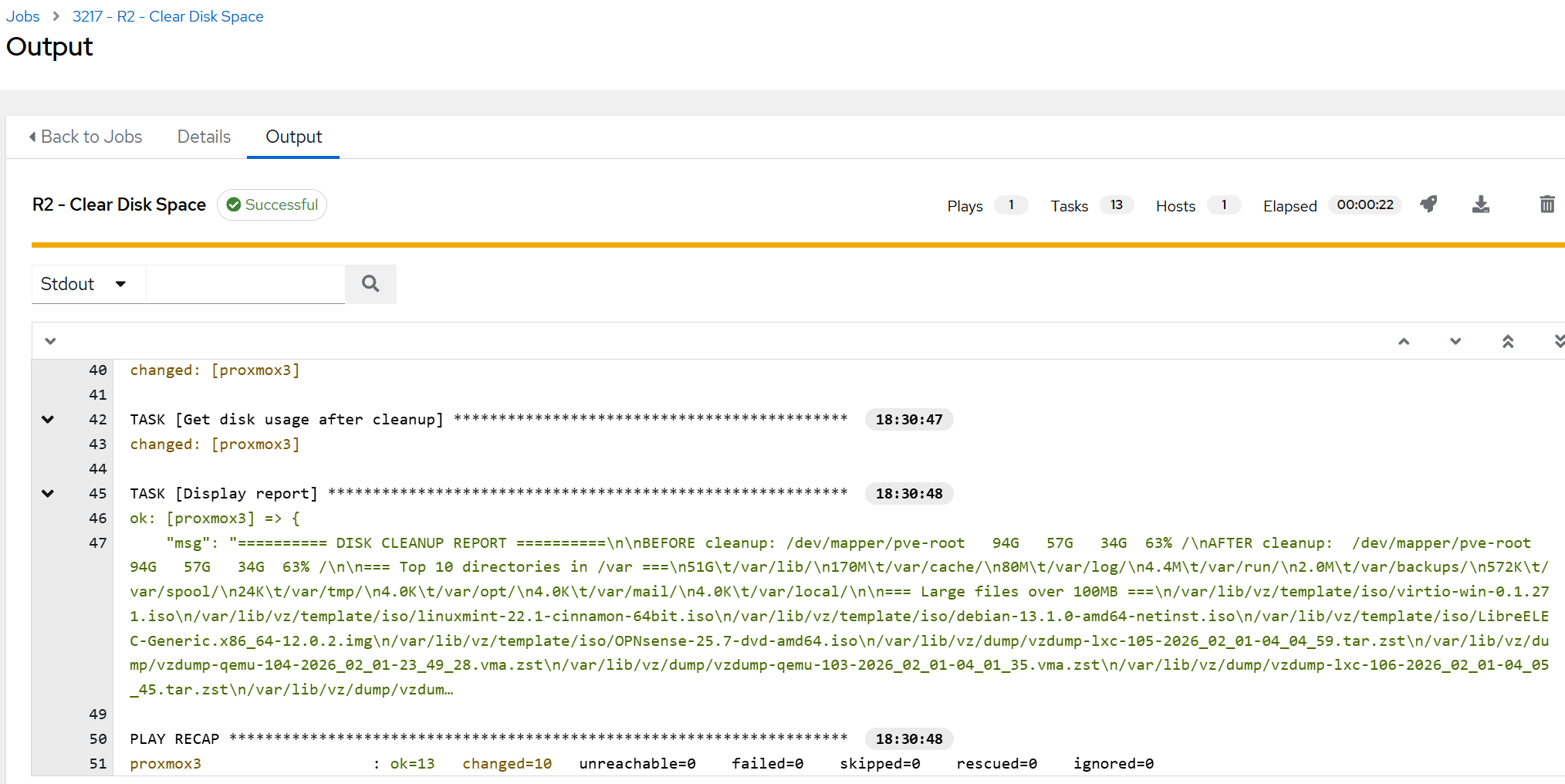Select the Output tab

293,137
